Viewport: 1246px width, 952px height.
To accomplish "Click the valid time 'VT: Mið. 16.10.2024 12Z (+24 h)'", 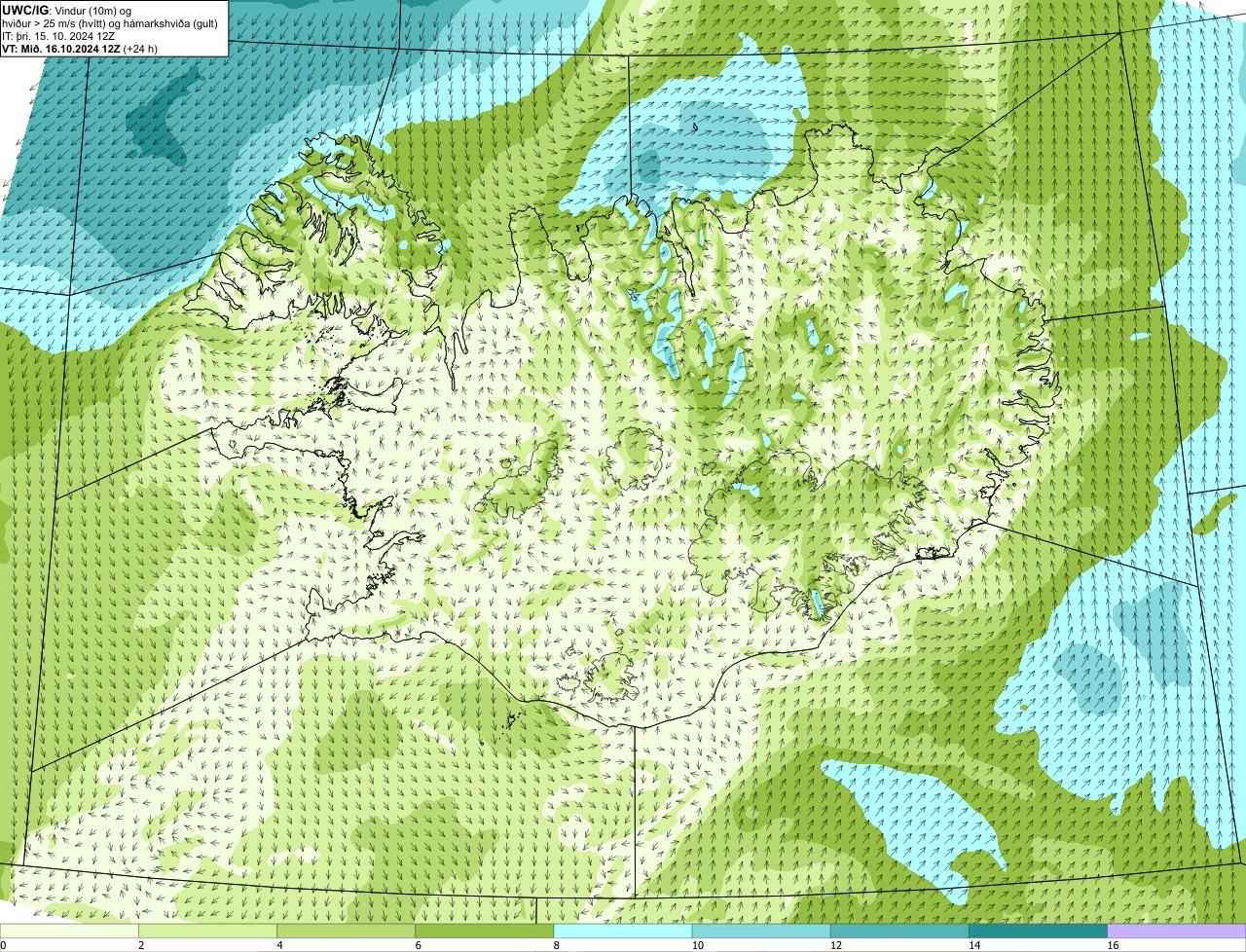I will (80, 49).
